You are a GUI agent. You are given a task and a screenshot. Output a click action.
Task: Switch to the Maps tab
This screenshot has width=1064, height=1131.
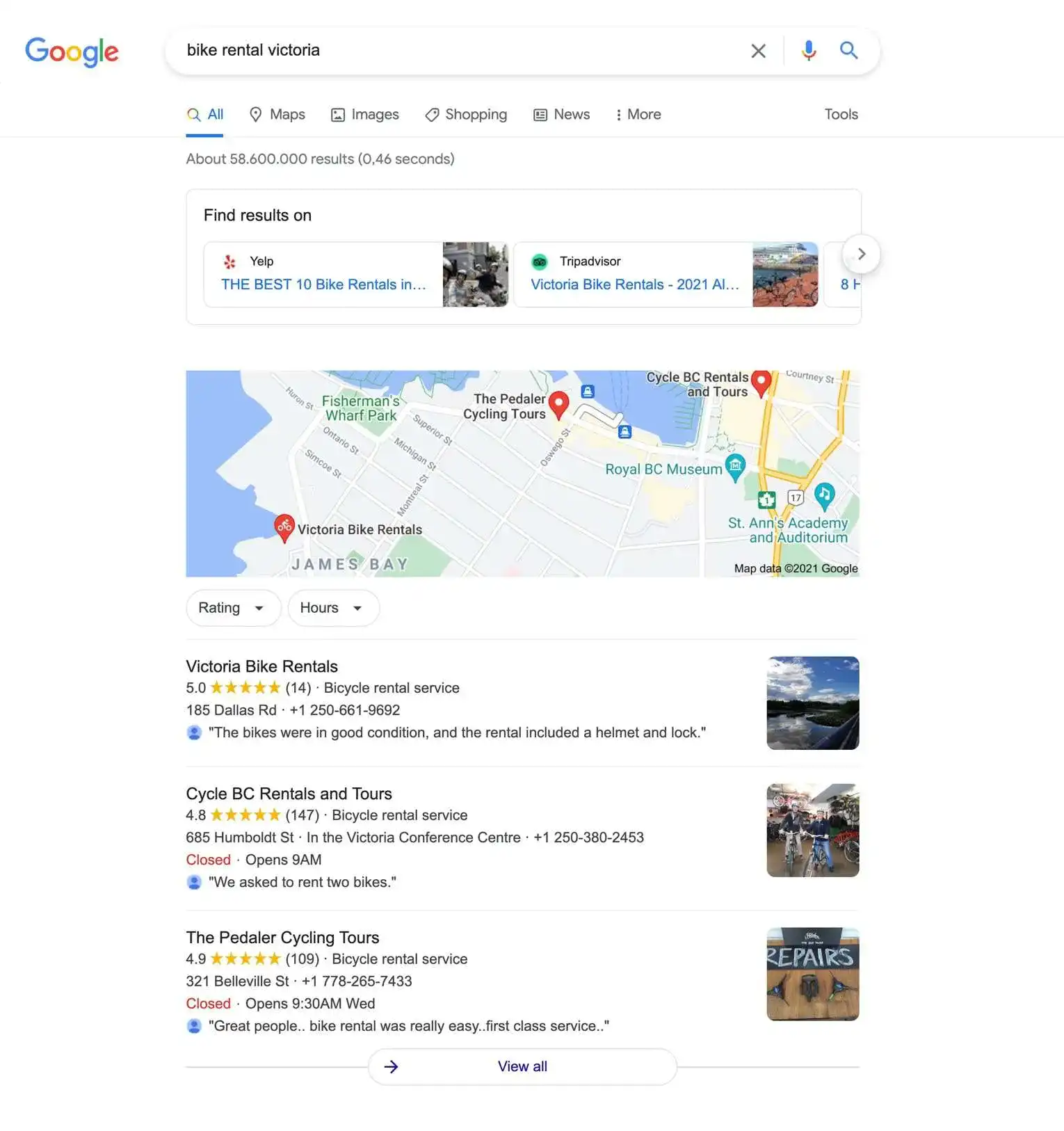(277, 115)
